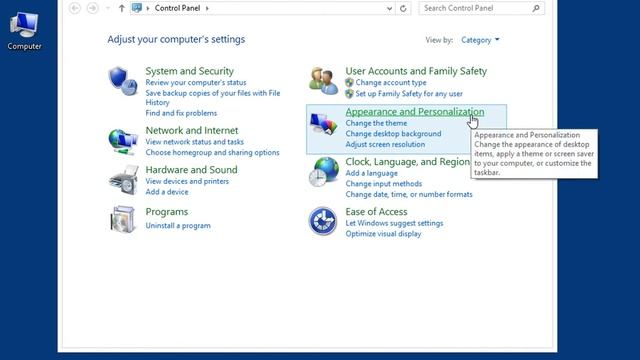Image resolution: width=640 pixels, height=360 pixels.
Task: Click Change account type
Action: point(391,82)
